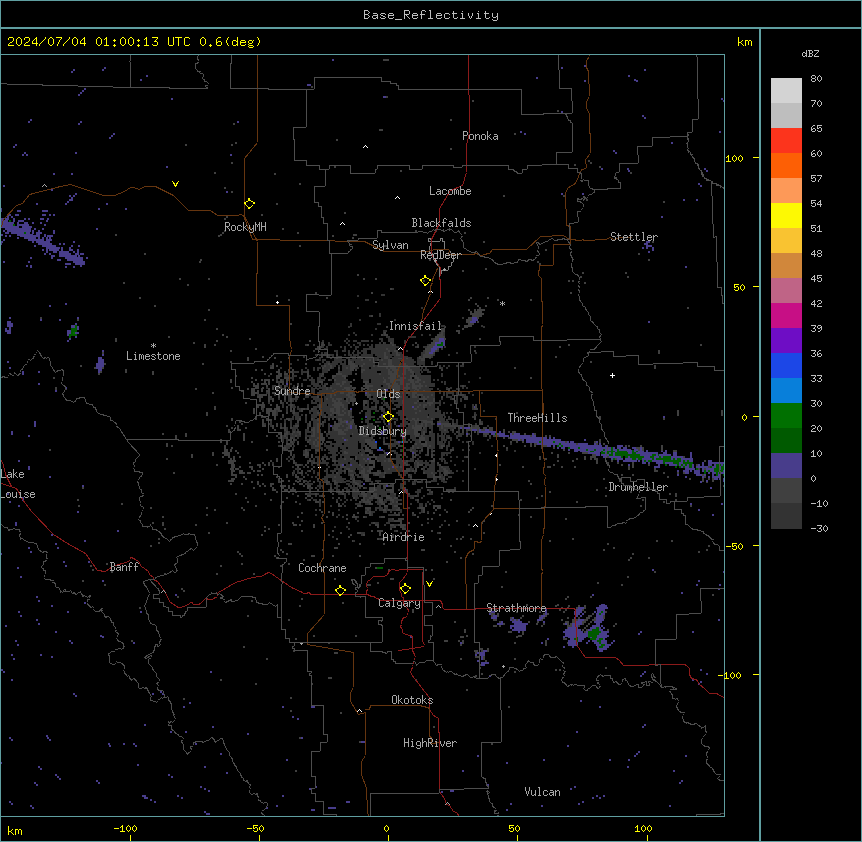Click the yellow diamond marker above Calgary label

click(405, 589)
